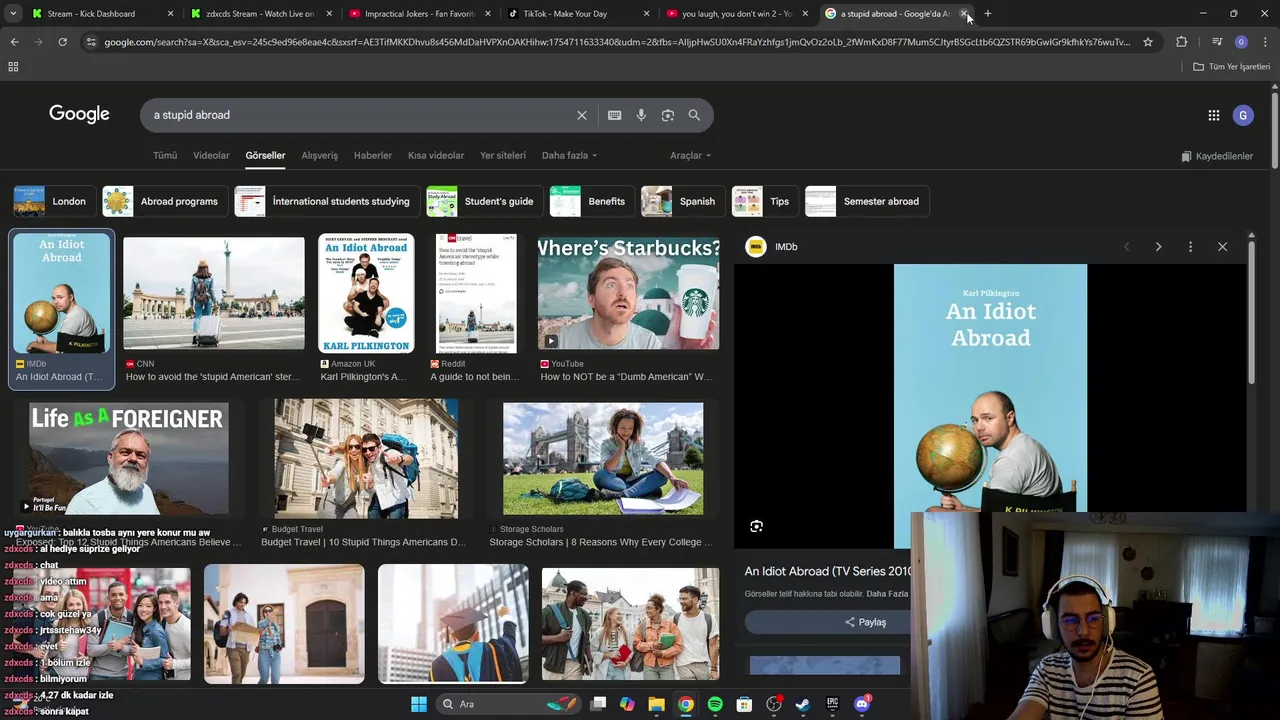Go to Google homepage via logo
Screen dimensions: 1280x720
(x=79, y=114)
